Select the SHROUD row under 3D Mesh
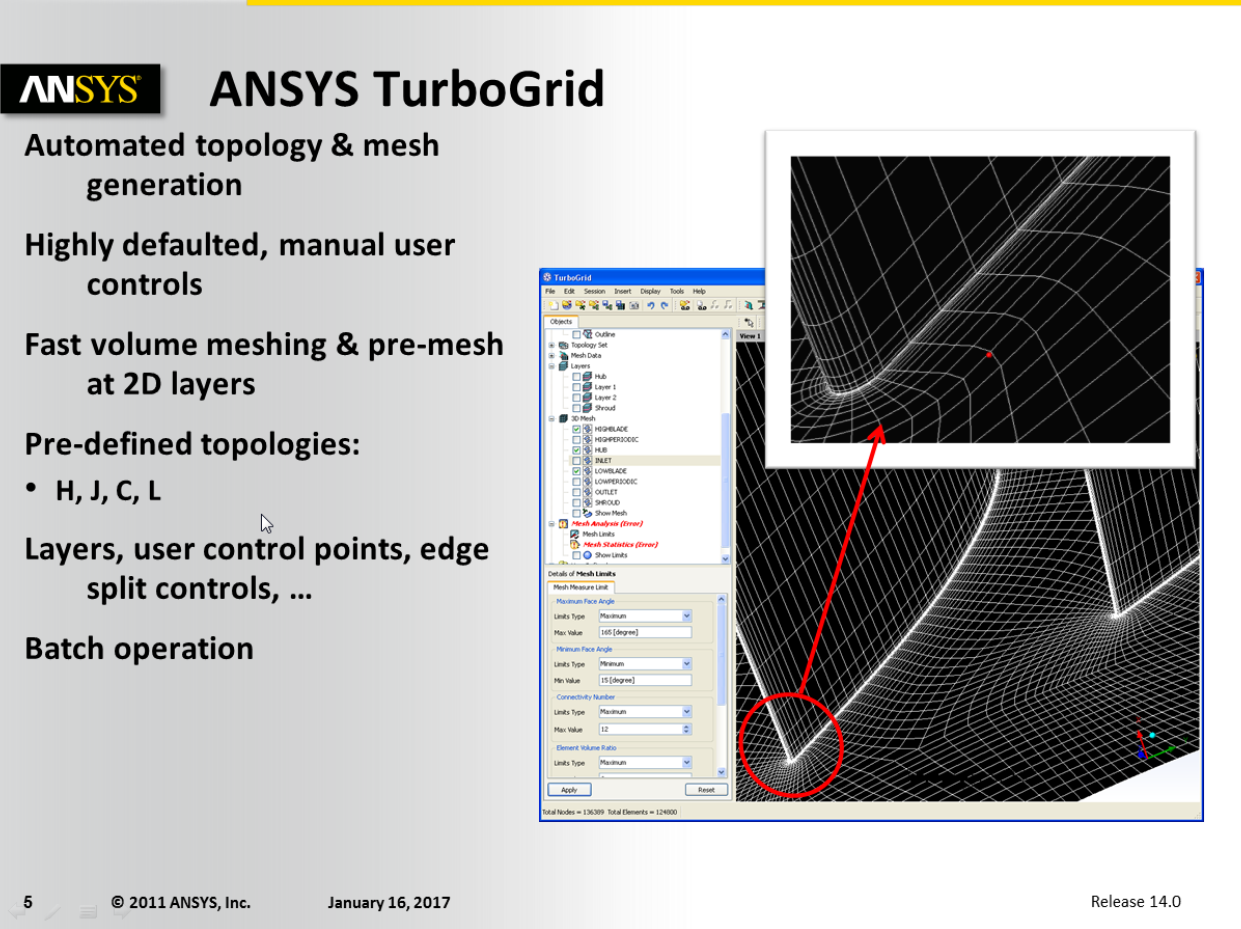Image resolution: width=1241 pixels, height=929 pixels. [608, 503]
